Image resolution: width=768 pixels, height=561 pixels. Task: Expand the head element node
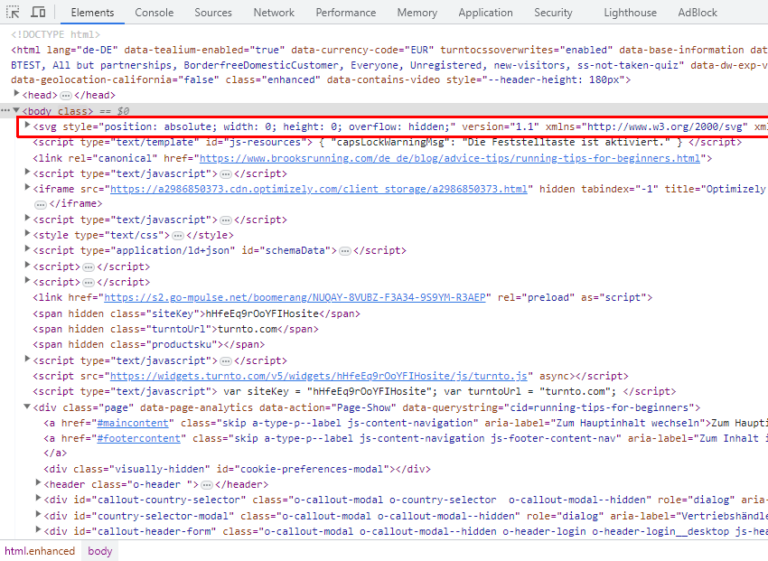16,94
